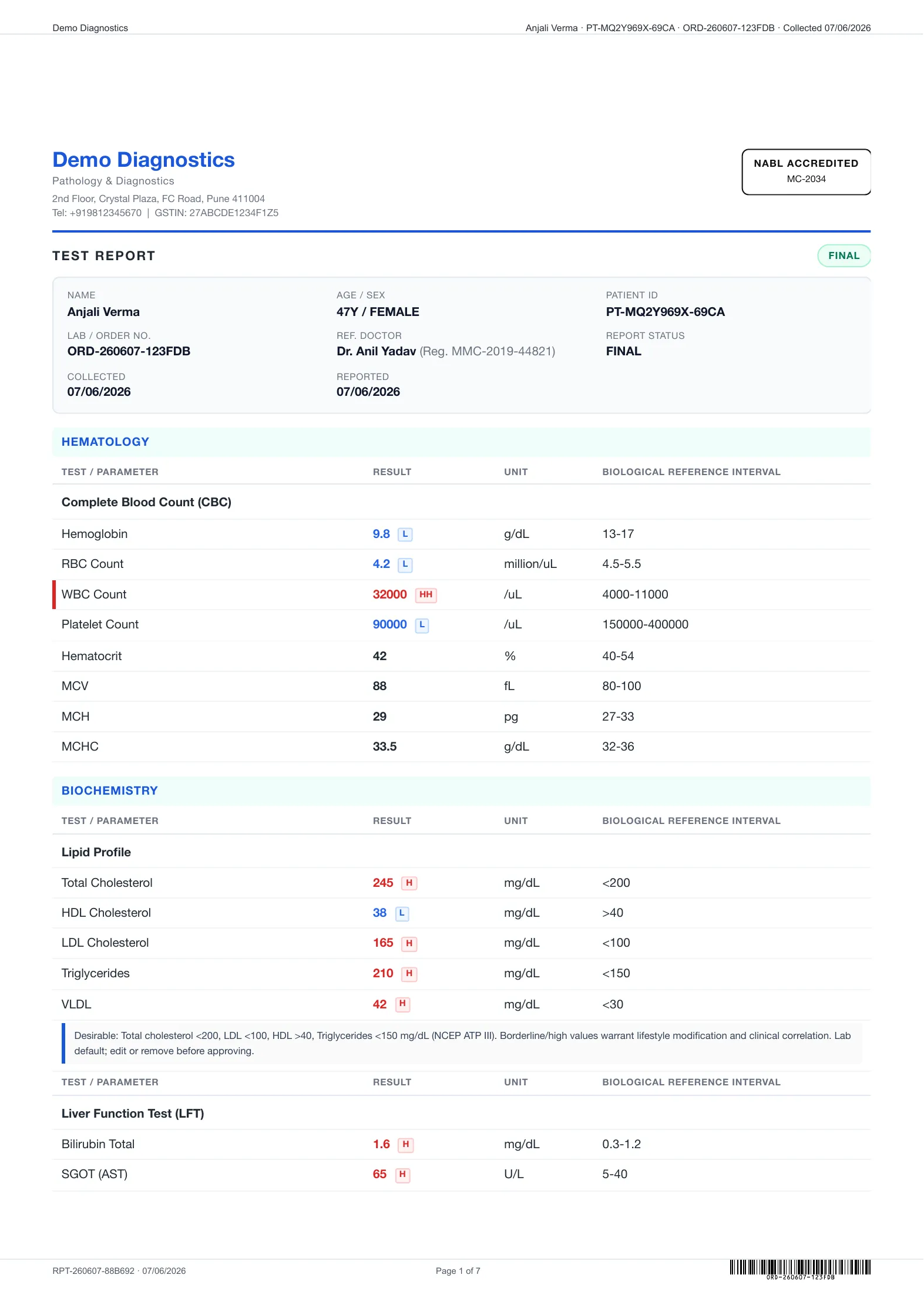Click the H flag beside Bilirubin Total
This screenshot has height=1305, width=924.
[405, 1145]
